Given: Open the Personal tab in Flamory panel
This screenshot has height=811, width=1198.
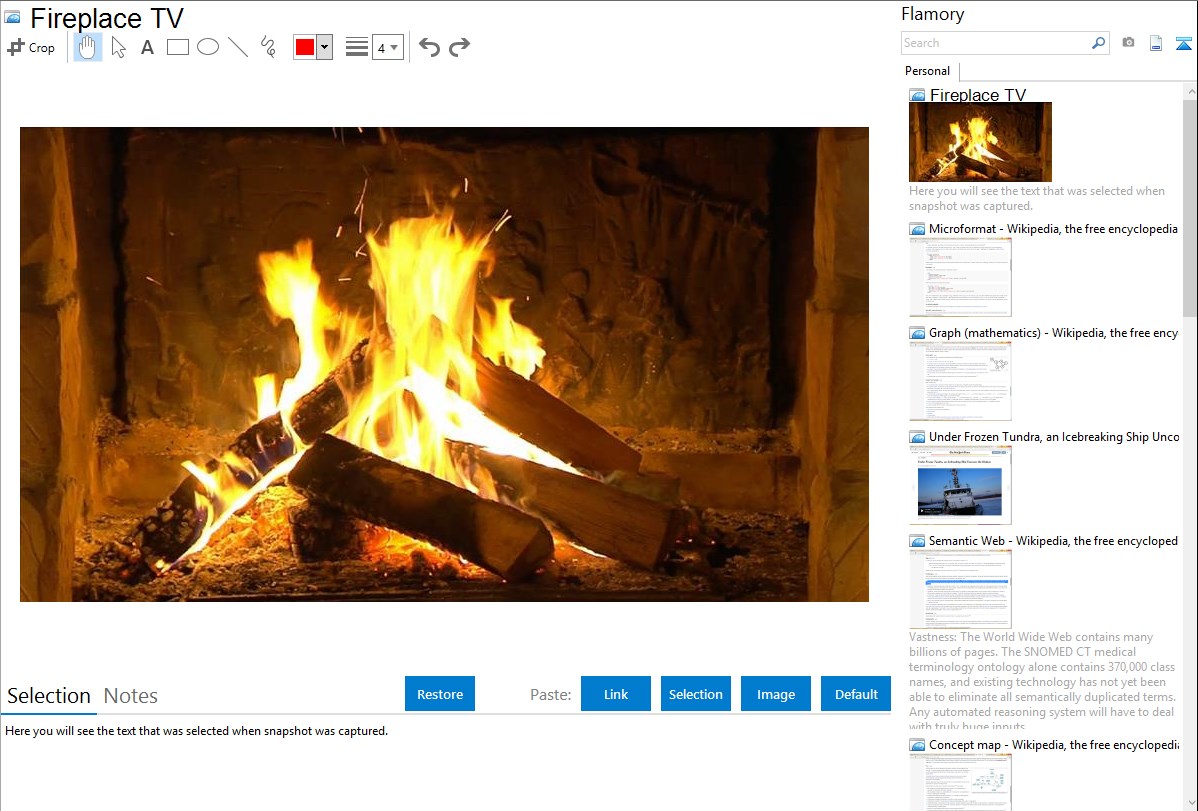Looking at the screenshot, I should point(927,71).
